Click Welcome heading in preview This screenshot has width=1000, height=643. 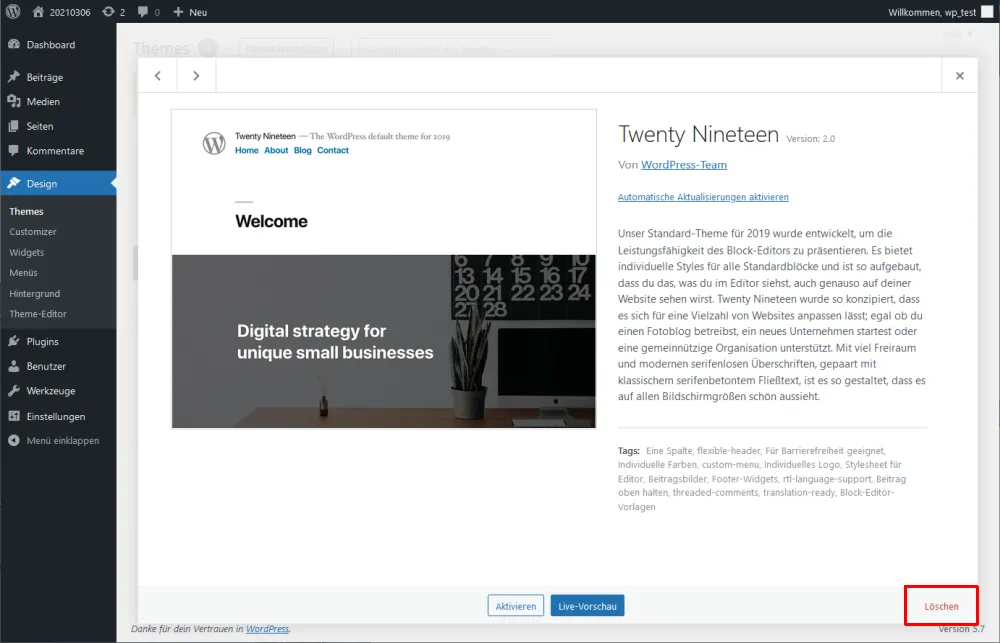271,221
